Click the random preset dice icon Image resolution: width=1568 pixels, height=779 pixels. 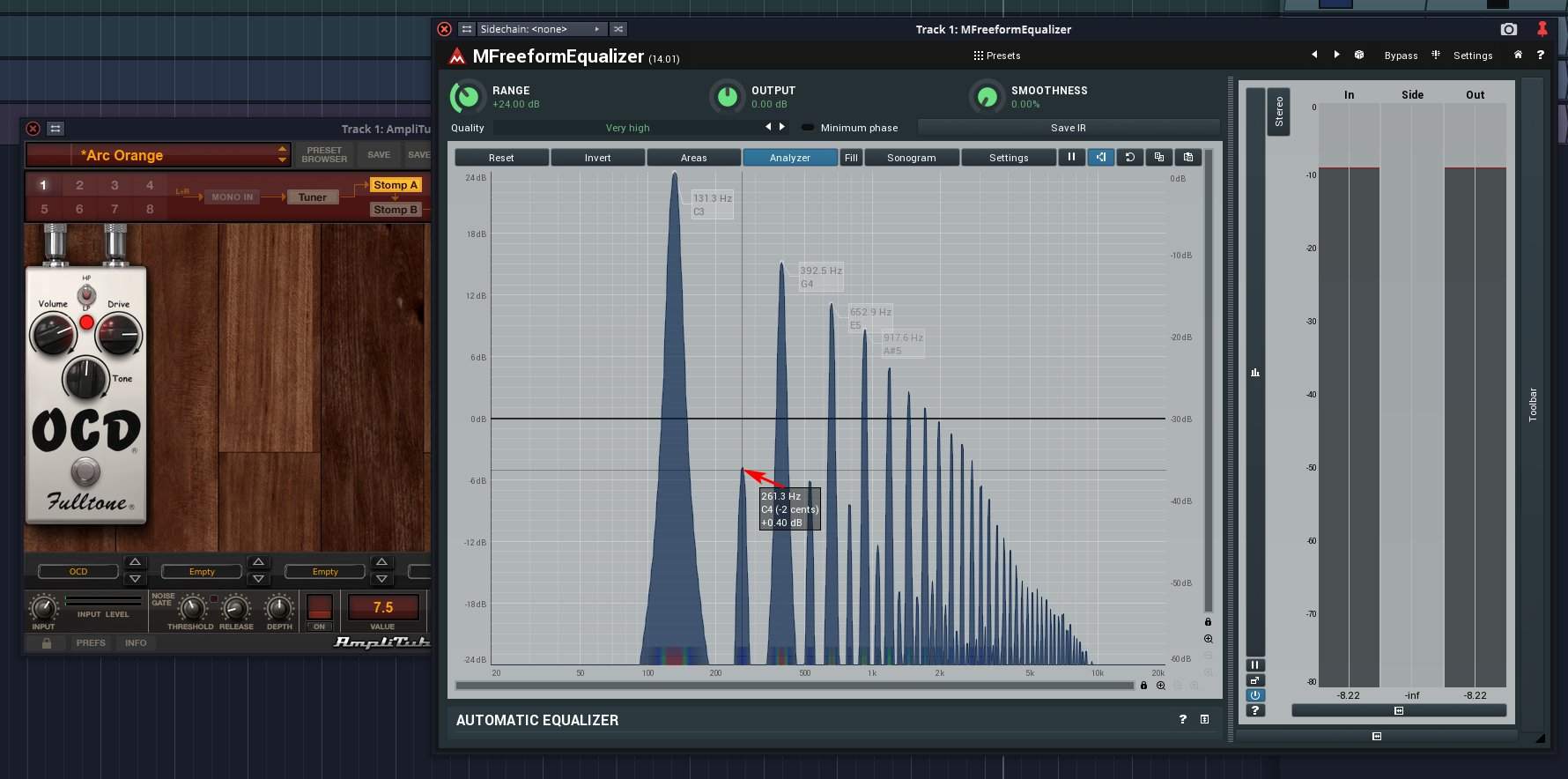tap(1359, 55)
